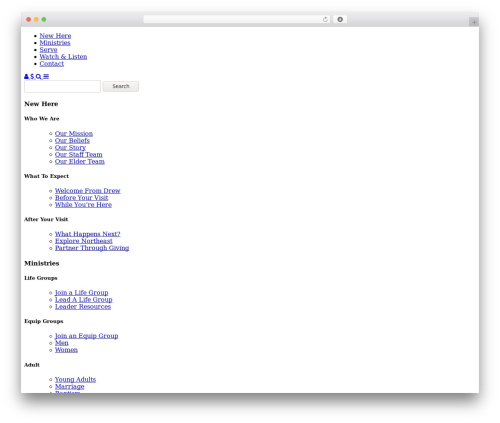Open the Our Mission link

coord(74,134)
